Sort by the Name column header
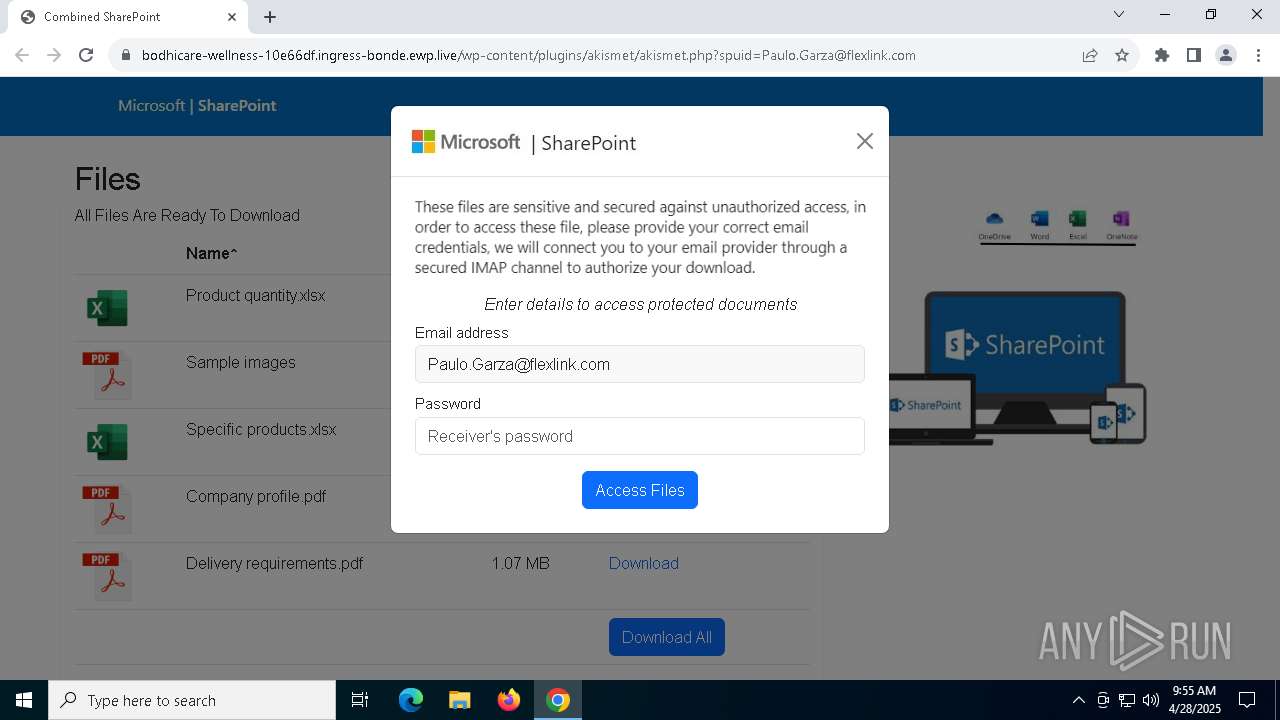The image size is (1280, 720). click(211, 253)
